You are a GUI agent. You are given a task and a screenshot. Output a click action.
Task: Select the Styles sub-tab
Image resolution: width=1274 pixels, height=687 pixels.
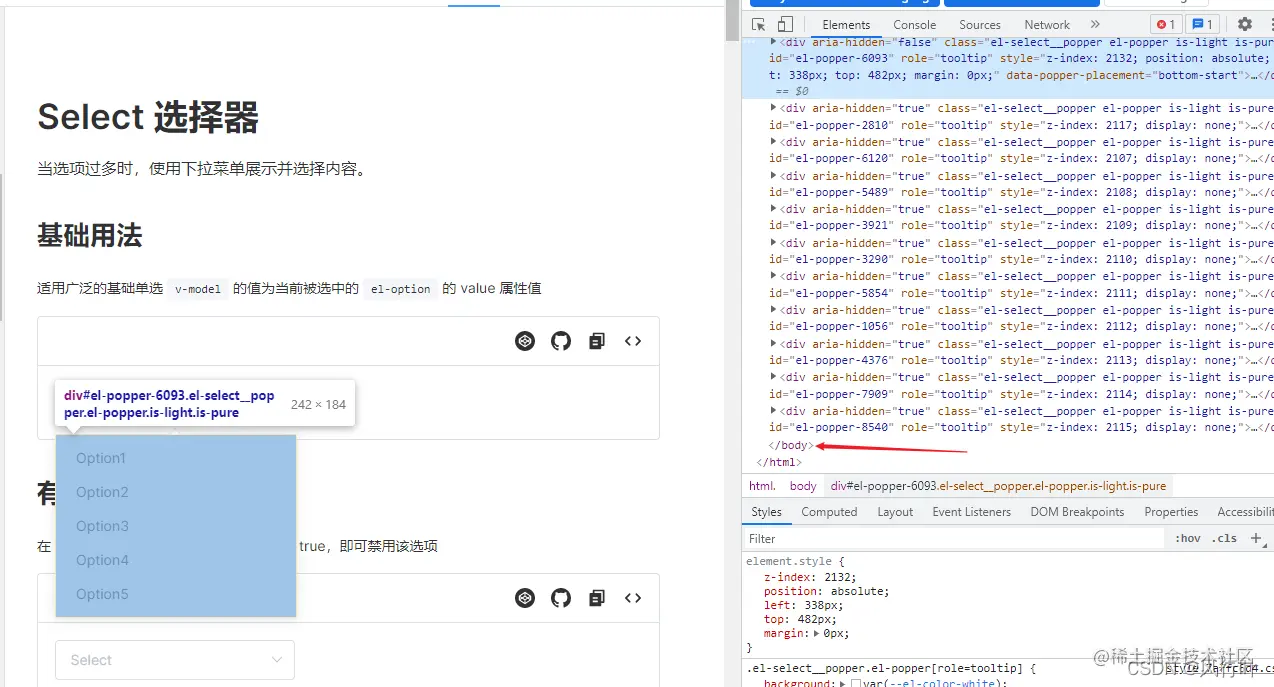(x=766, y=512)
